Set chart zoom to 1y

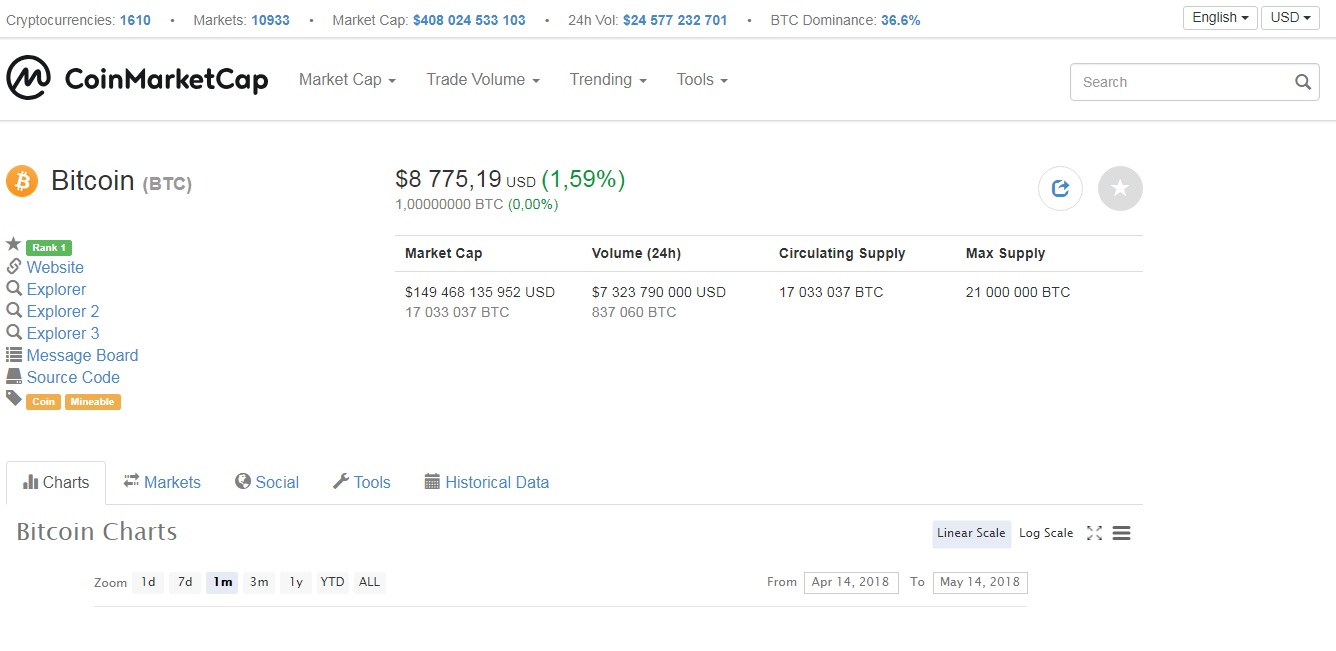296,582
